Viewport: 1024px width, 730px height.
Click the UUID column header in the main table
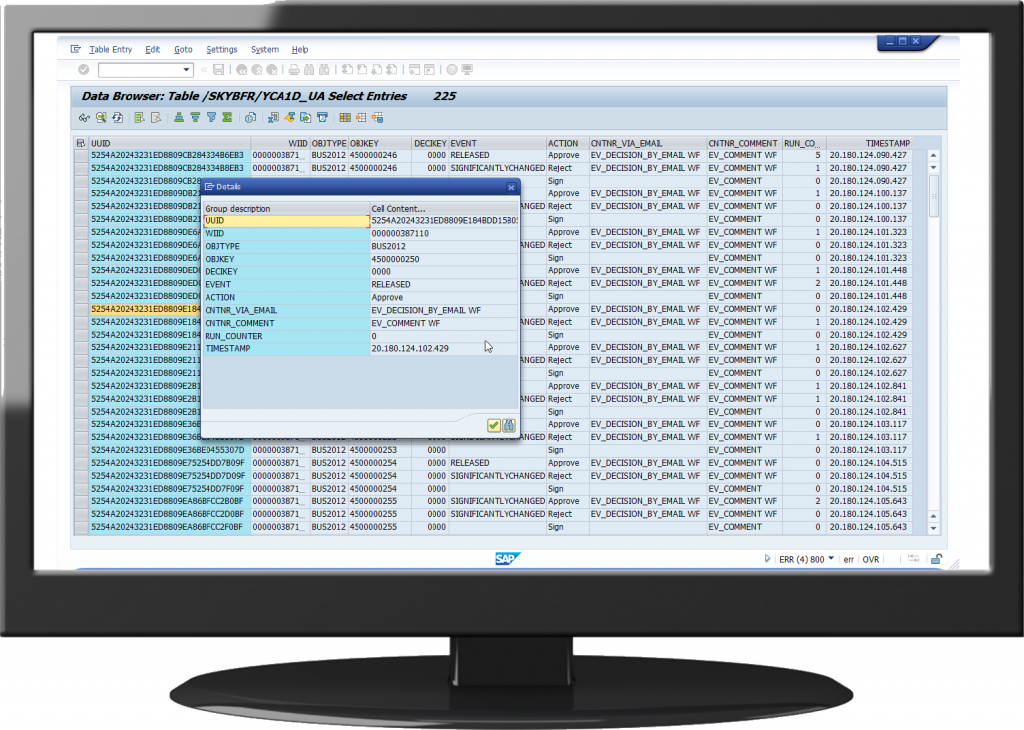point(170,143)
